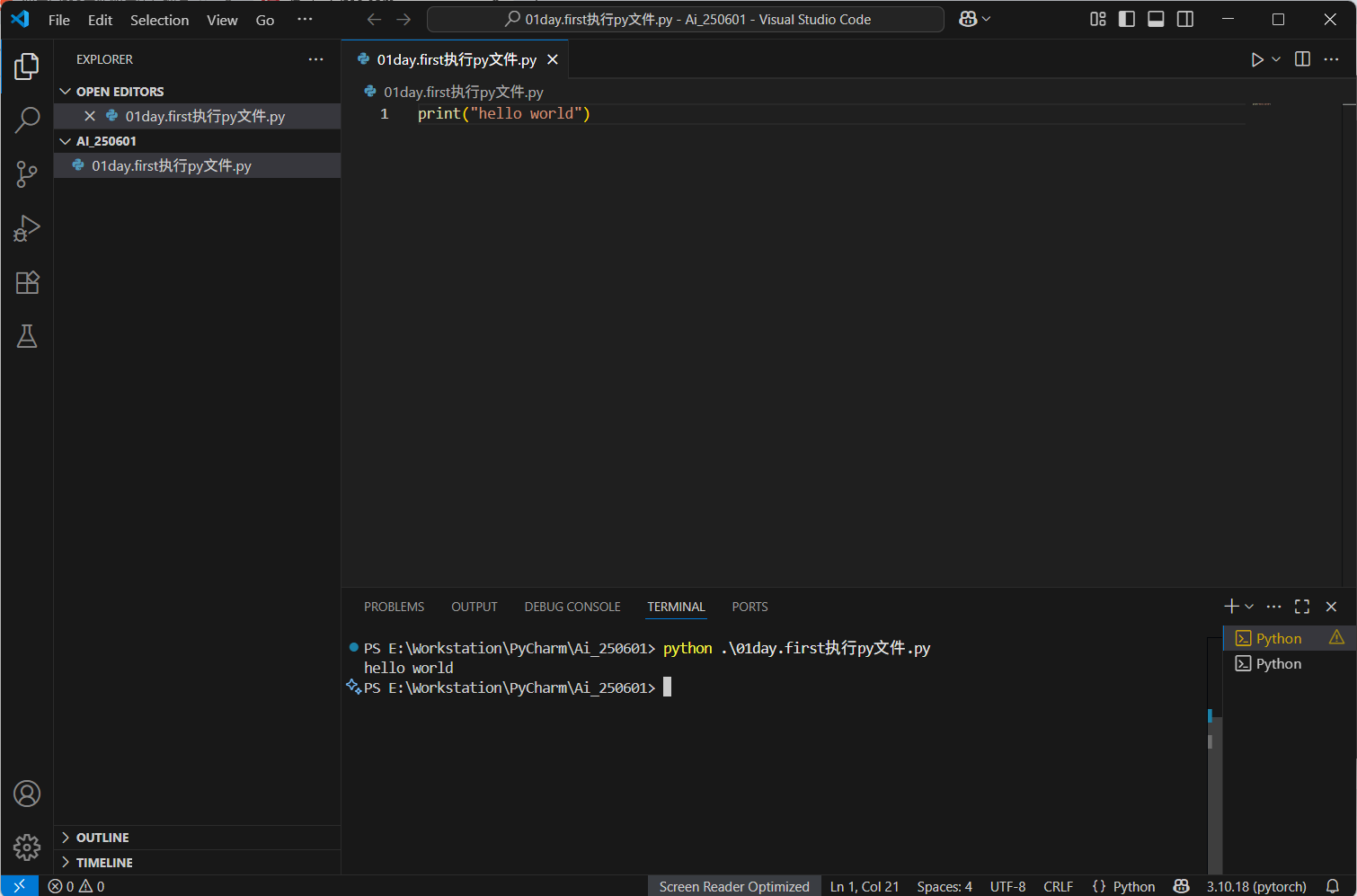This screenshot has height=896, width=1357.
Task: Open the Manage gear settings icon
Action: tap(27, 847)
